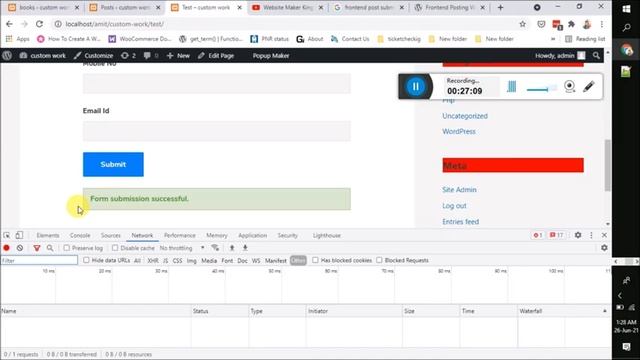This screenshot has height=360, width=640.
Task: Open the Chrome extensions puzzle icon
Action: (571, 24)
